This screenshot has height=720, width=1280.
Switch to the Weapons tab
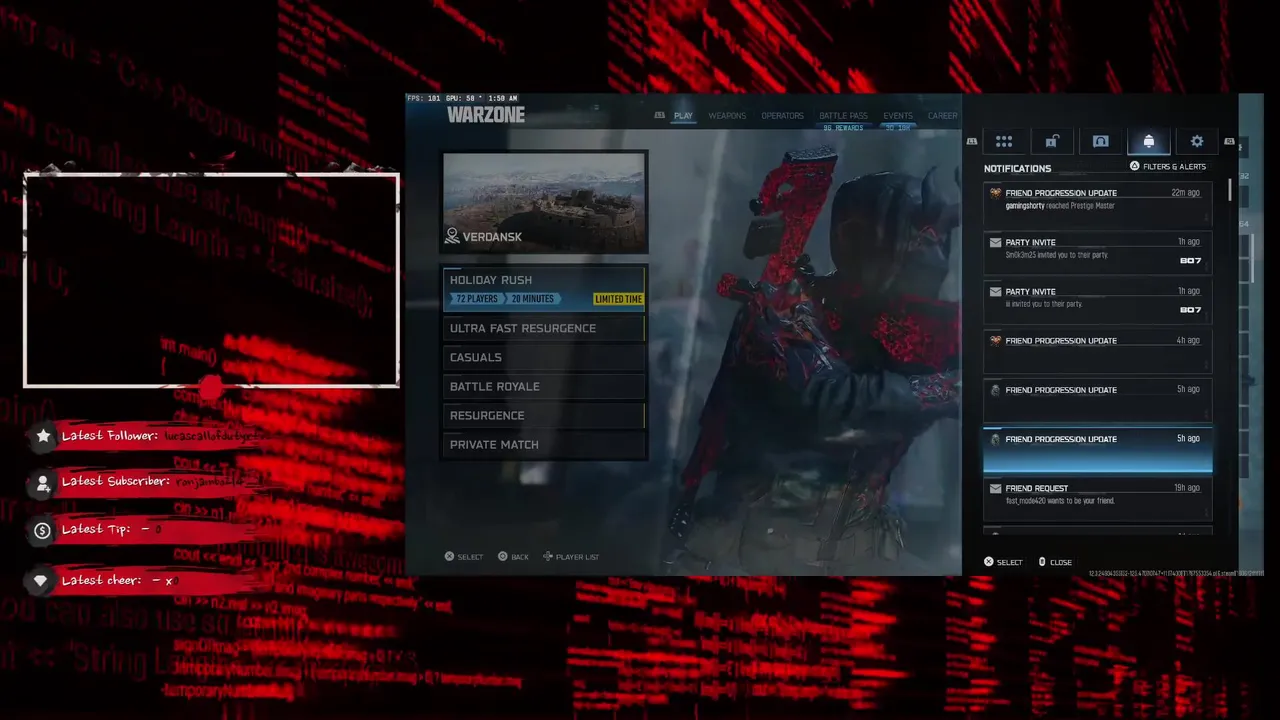pyautogui.click(x=727, y=116)
